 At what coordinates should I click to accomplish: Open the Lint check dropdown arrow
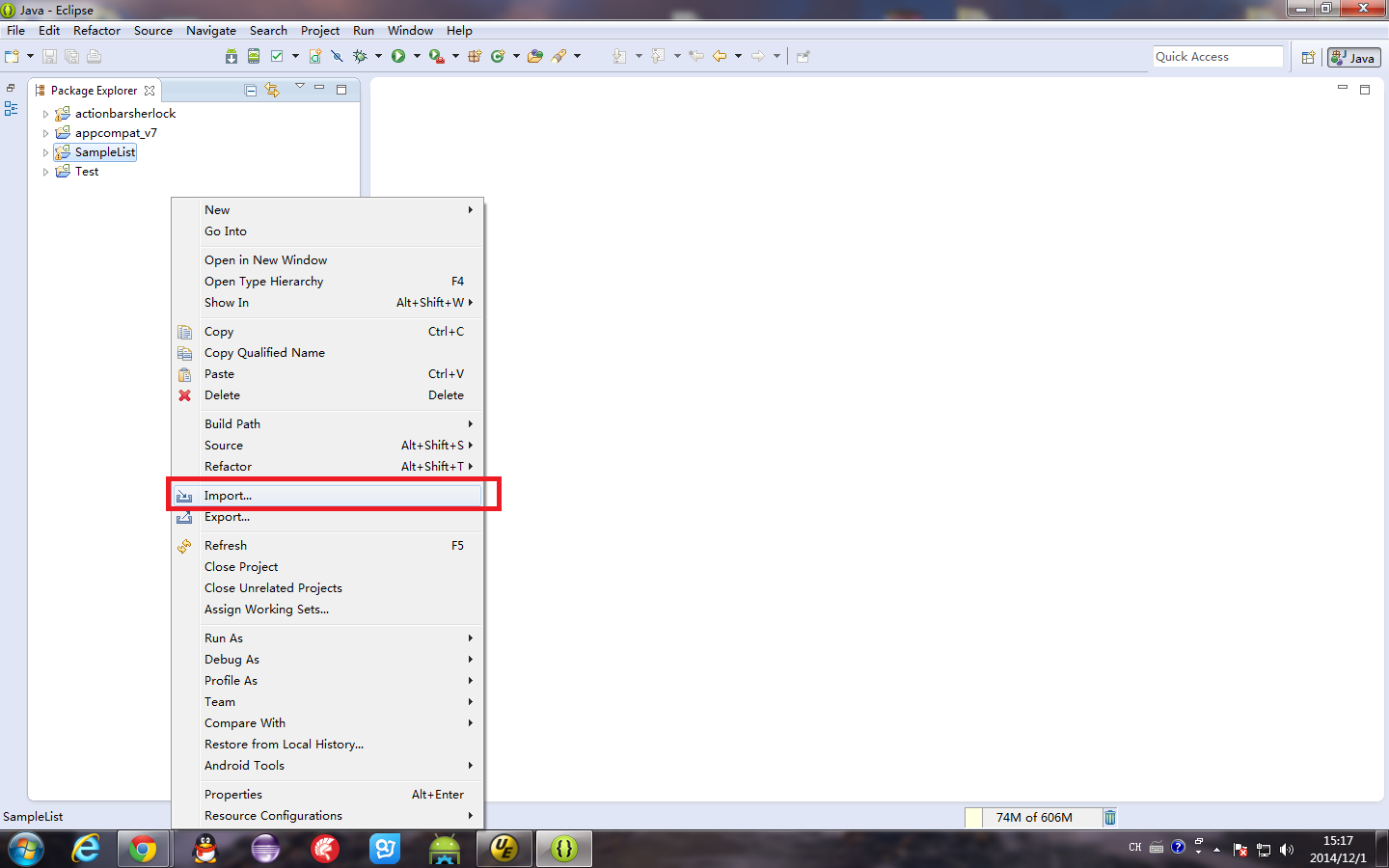coord(295,56)
